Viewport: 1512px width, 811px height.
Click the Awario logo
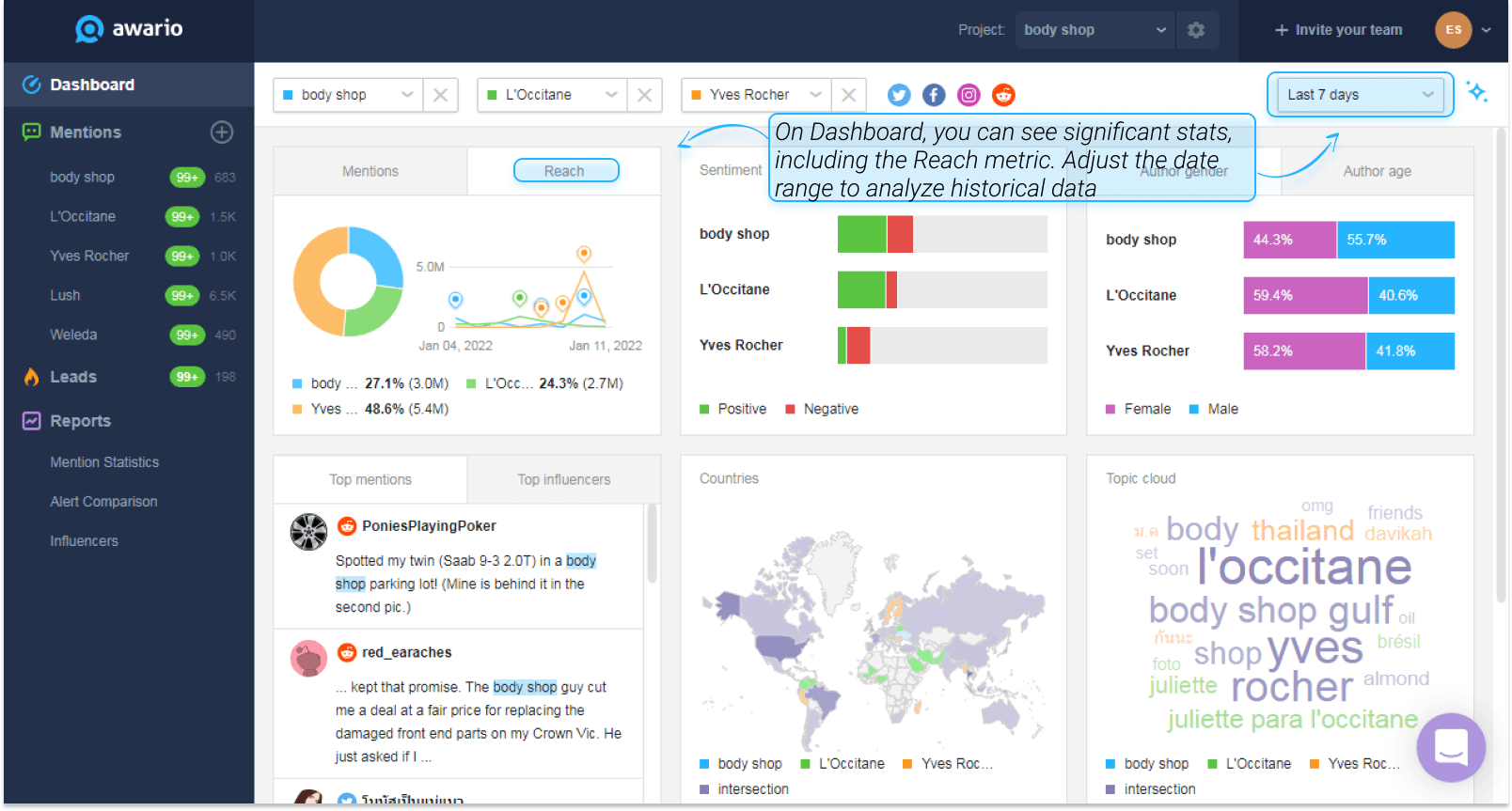pos(129,29)
